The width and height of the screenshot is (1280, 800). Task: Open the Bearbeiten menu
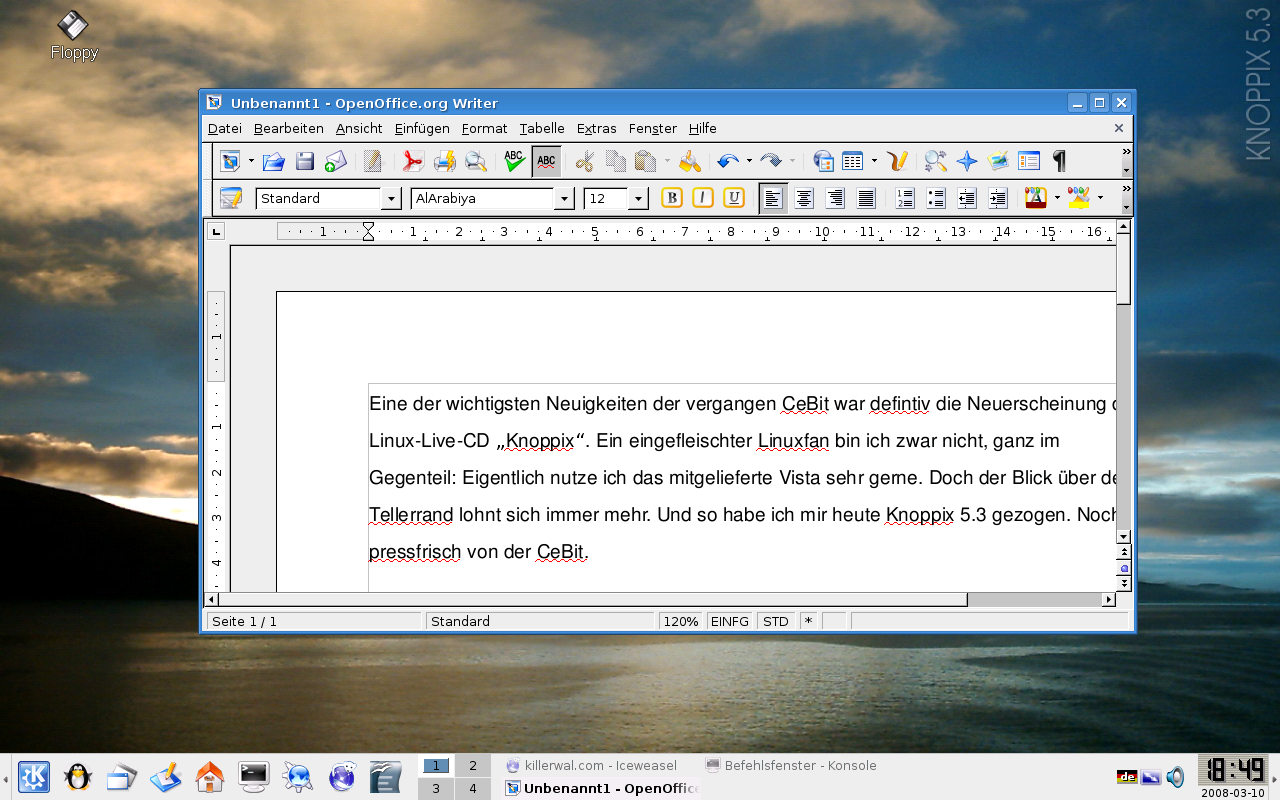tap(288, 128)
